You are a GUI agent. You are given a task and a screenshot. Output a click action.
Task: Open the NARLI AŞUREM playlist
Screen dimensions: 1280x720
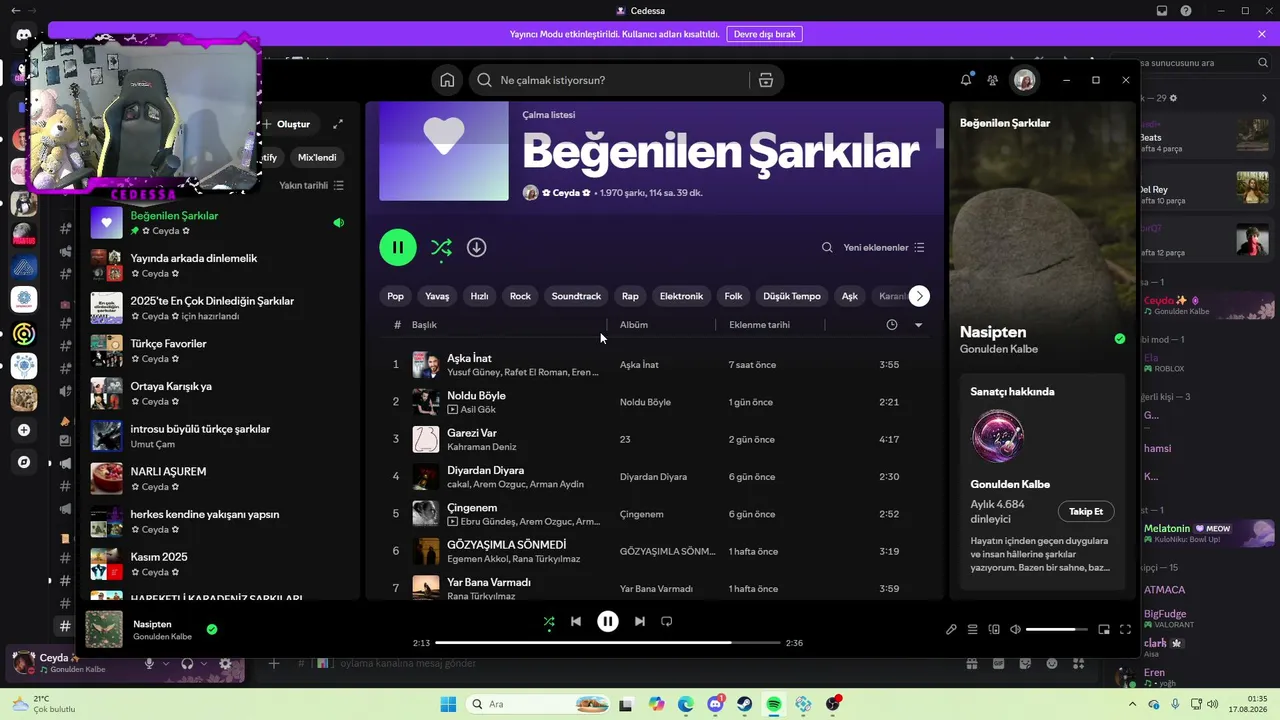(218, 479)
